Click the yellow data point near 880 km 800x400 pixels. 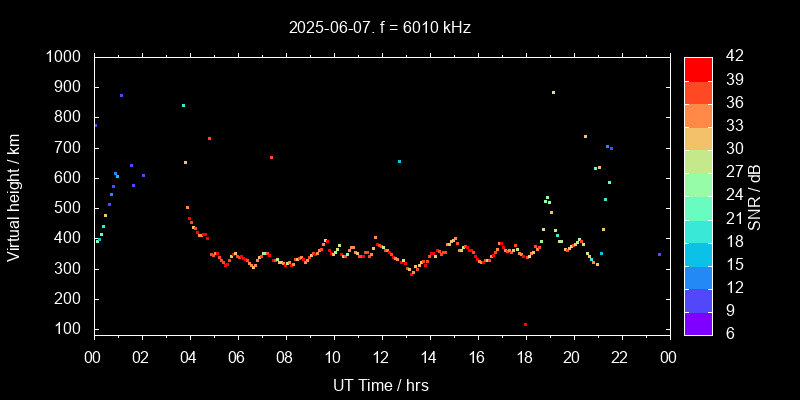point(553,92)
